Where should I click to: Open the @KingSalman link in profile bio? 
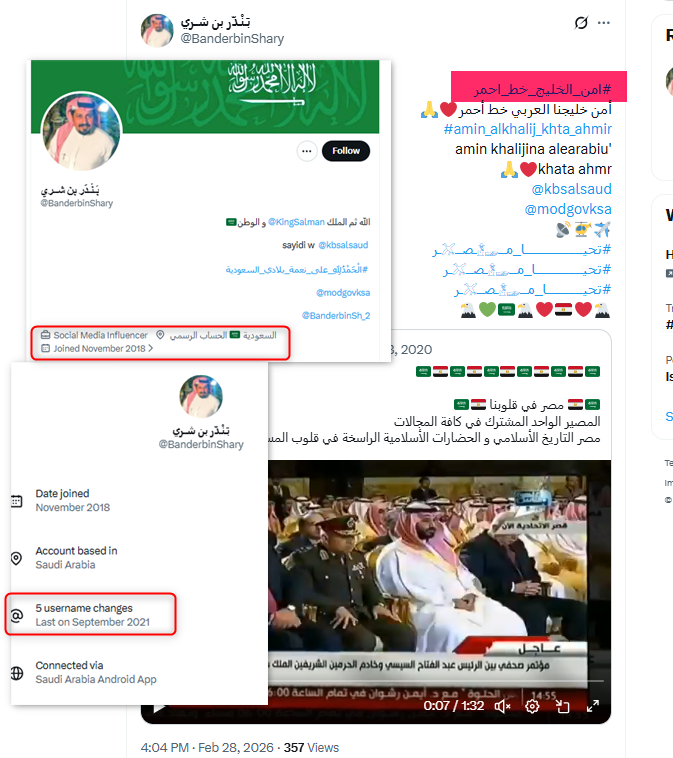(x=296, y=222)
